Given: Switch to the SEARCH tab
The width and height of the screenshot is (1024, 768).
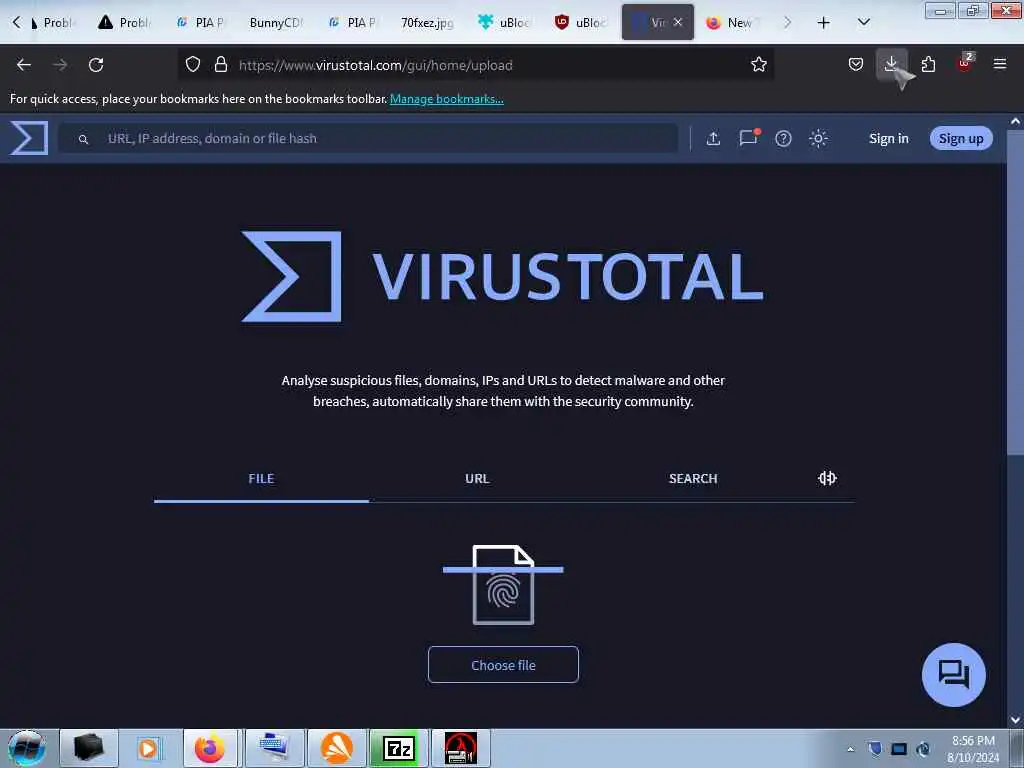Looking at the screenshot, I should [693, 479].
